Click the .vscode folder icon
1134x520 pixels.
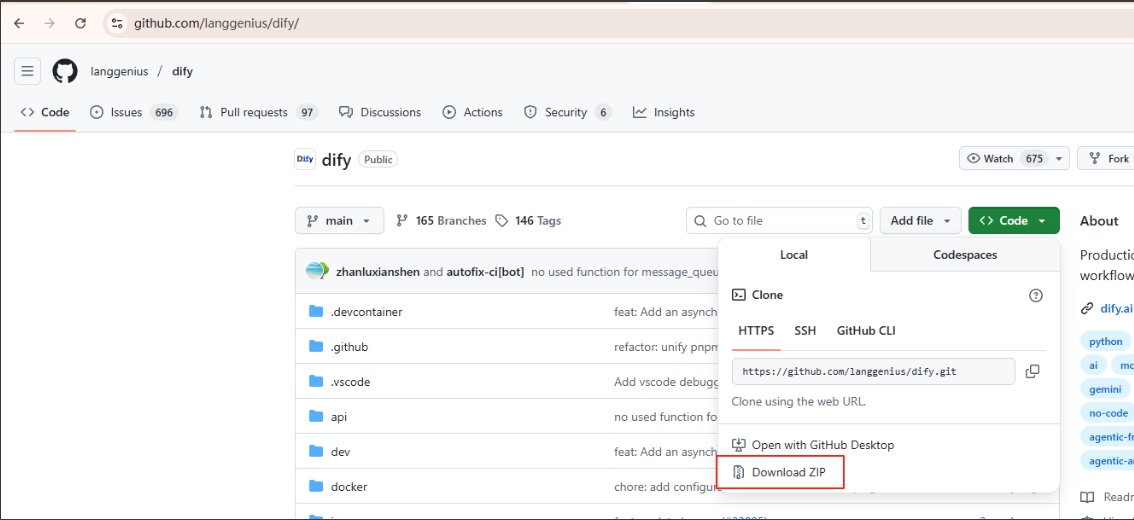click(315, 381)
